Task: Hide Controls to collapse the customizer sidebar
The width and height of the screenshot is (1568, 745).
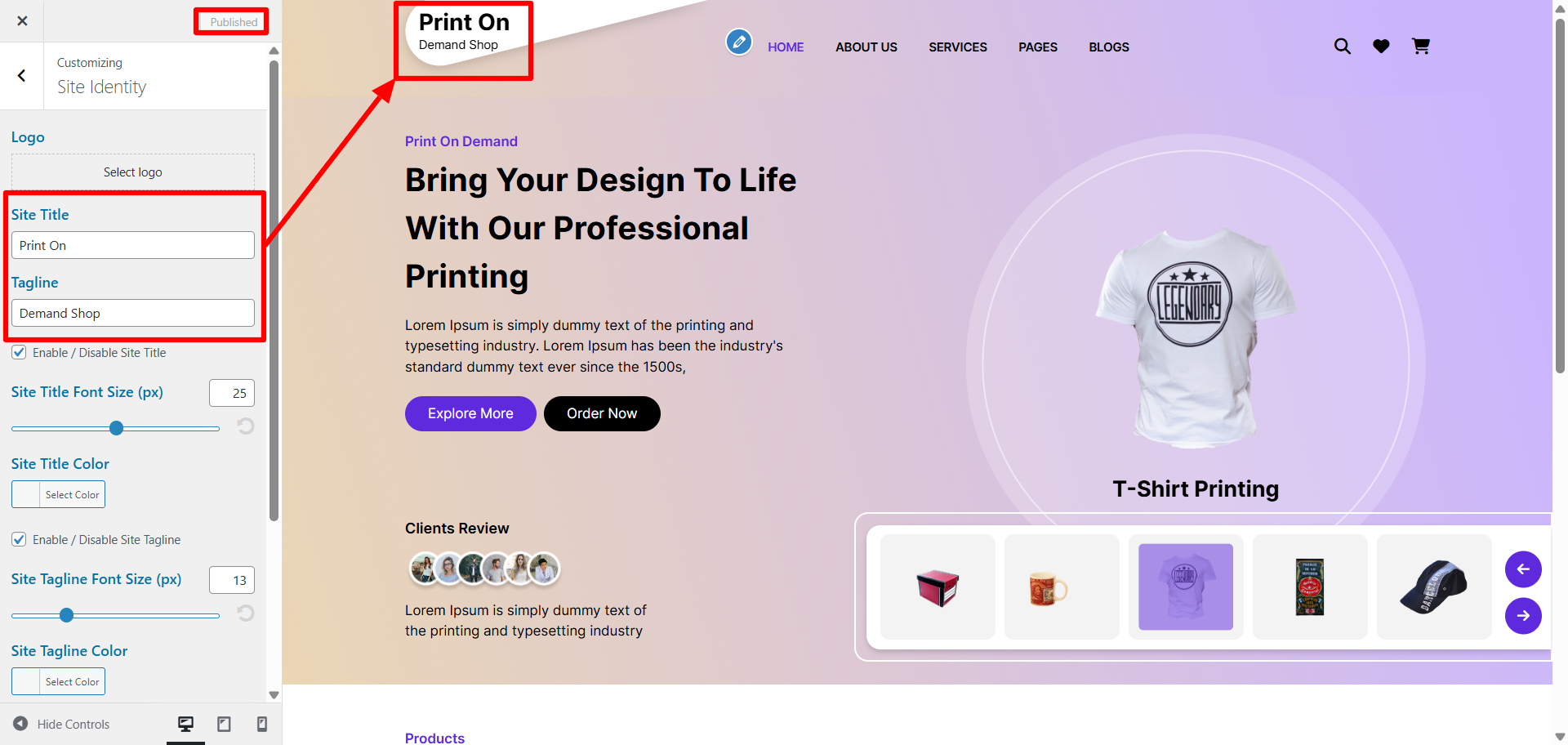Action: pyautogui.click(x=61, y=724)
